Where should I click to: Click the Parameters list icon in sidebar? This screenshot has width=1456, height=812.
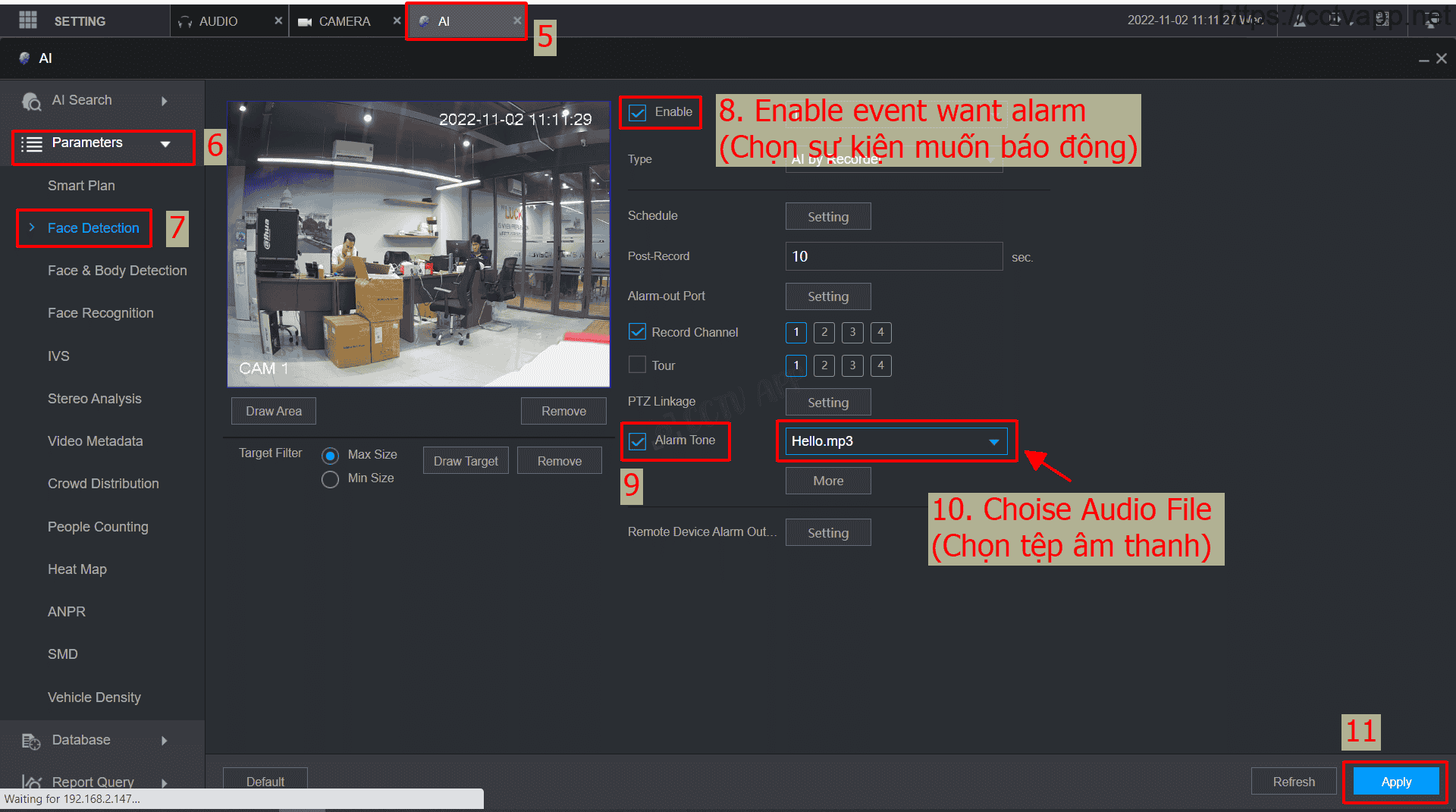[31, 144]
